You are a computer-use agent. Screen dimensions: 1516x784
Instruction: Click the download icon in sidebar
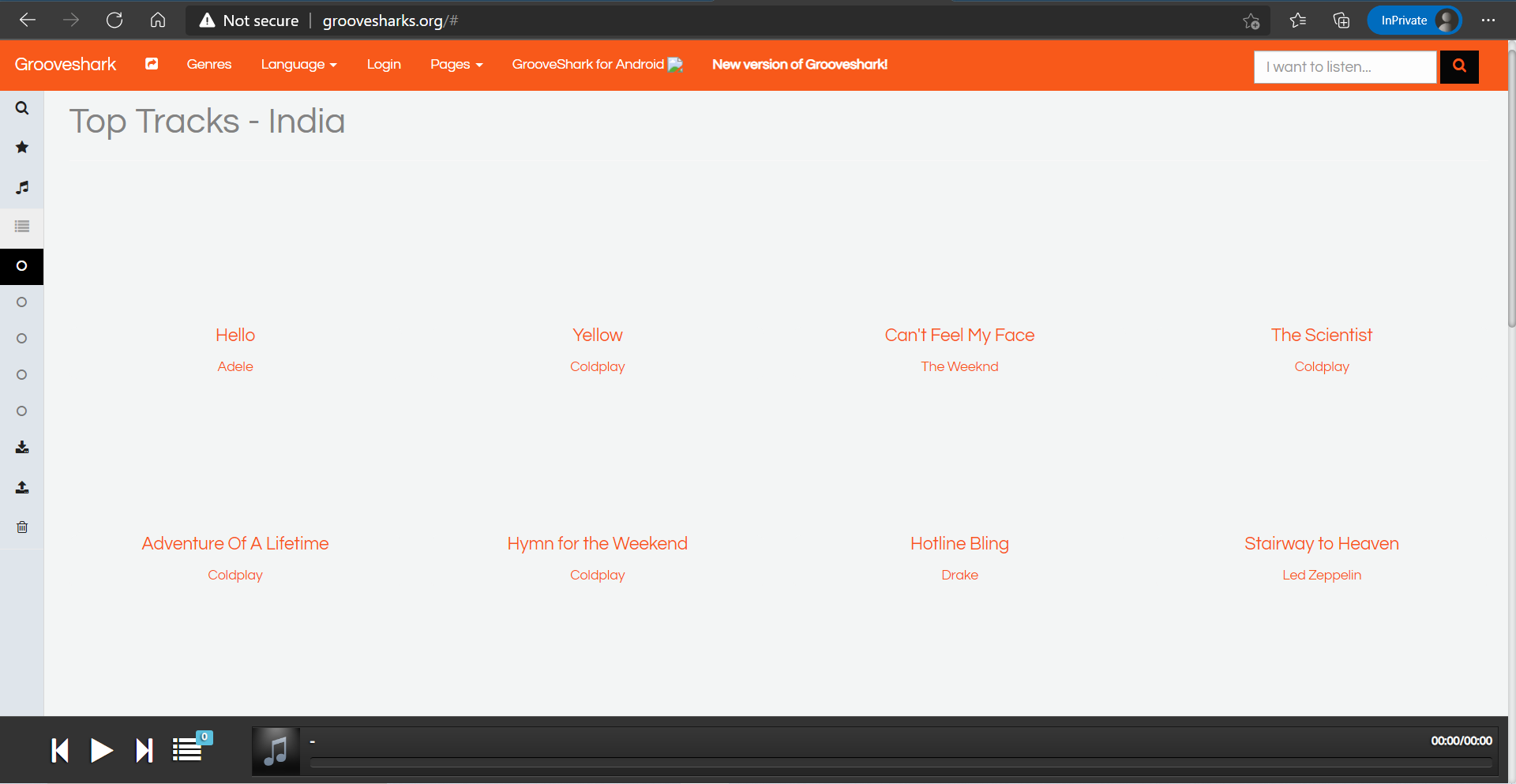coord(22,448)
